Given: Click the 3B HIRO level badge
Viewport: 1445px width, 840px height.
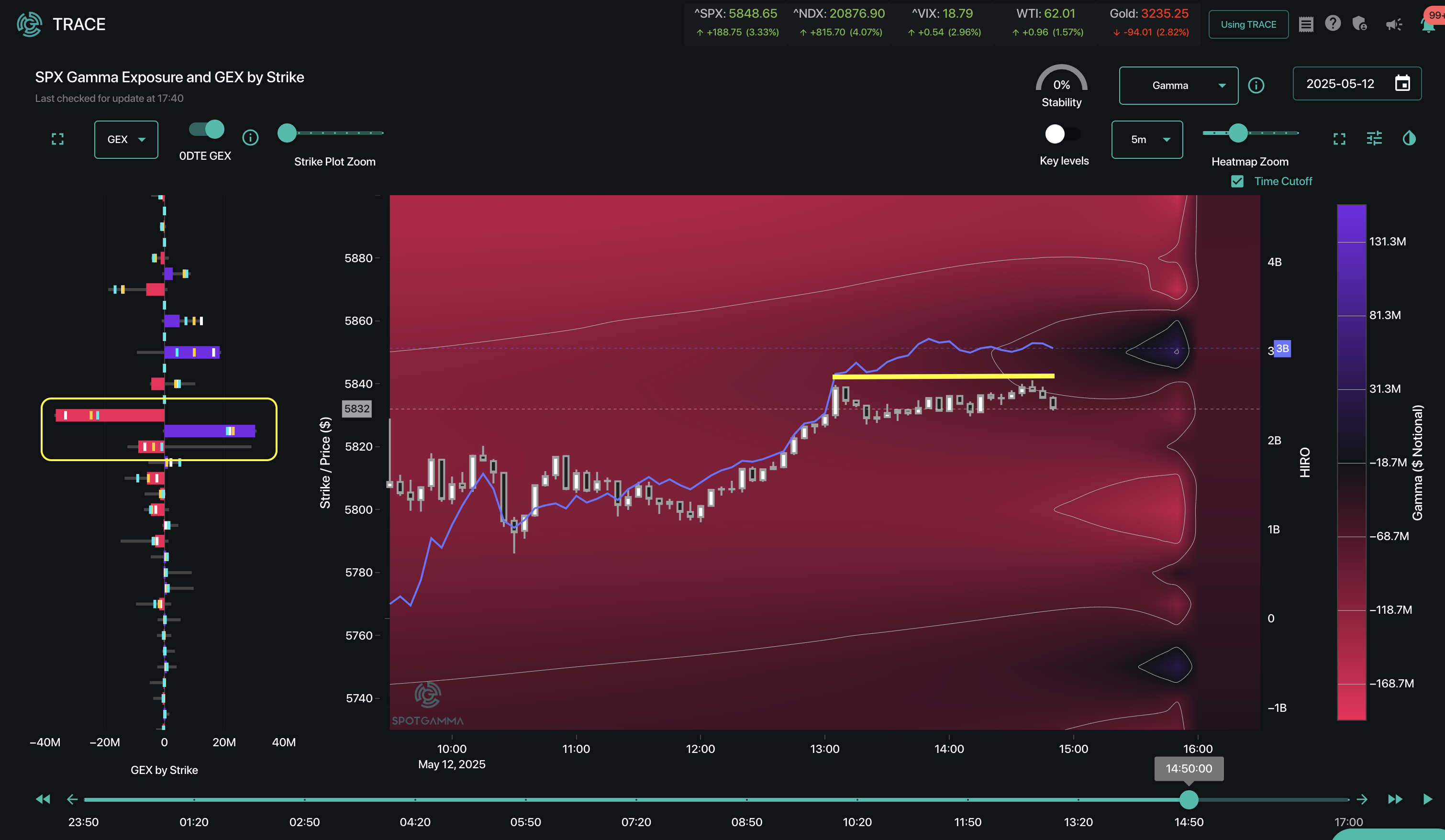Looking at the screenshot, I should (x=1282, y=348).
